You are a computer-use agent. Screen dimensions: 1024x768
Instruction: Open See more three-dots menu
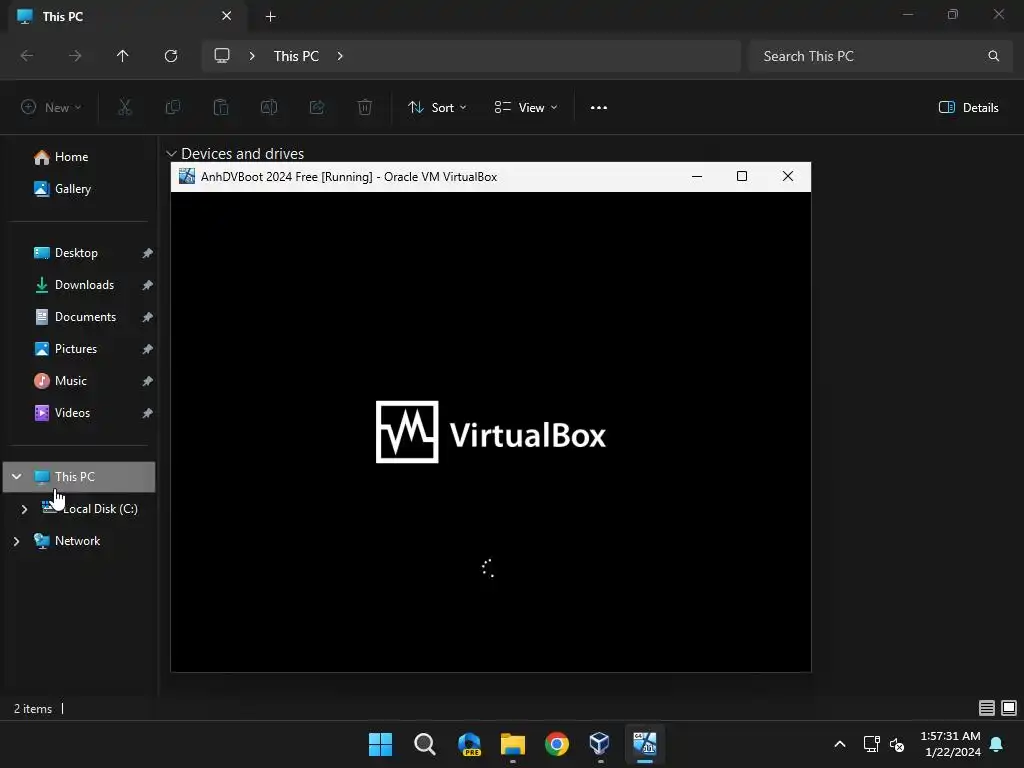click(x=599, y=108)
